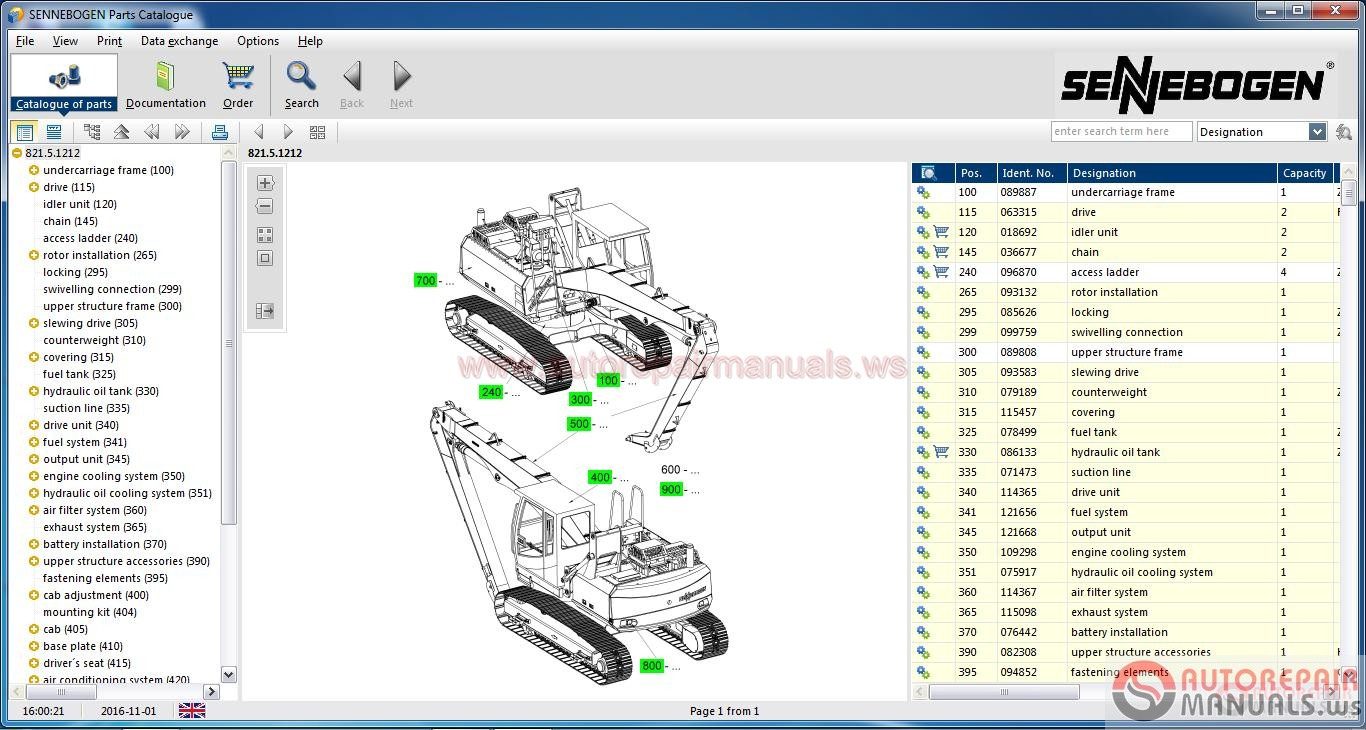Click the cart icon in access ladder row
This screenshot has height=730, width=1366.
[x=941, y=272]
